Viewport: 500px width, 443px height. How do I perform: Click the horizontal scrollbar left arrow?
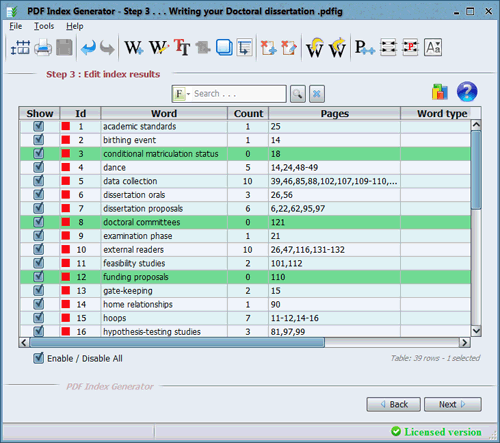pyautogui.click(x=24, y=342)
